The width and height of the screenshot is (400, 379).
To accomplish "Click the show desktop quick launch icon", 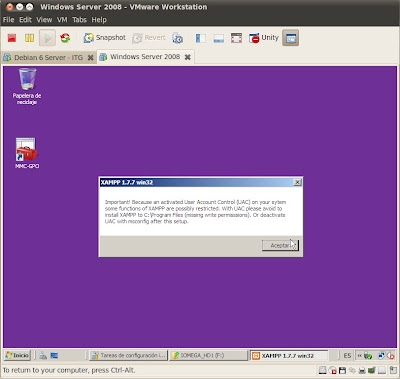I will click(54, 356).
